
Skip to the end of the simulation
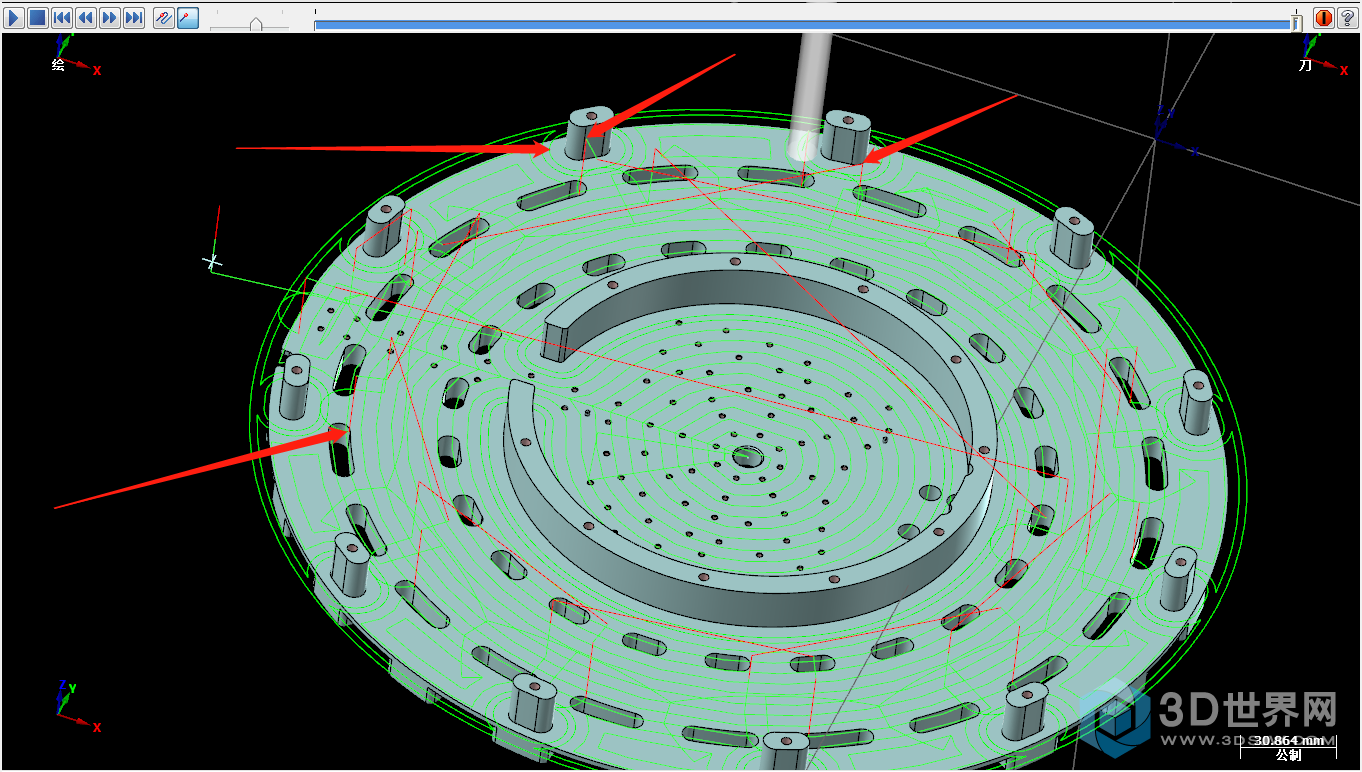point(134,17)
